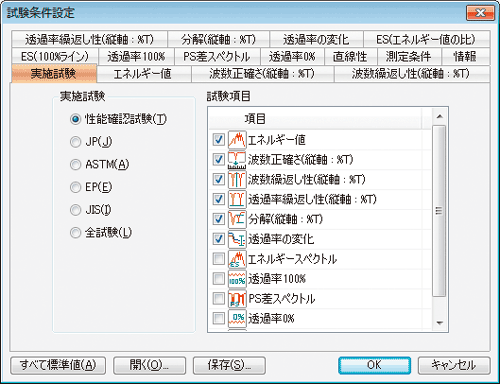Select the PS差スペクトル row text in list

pos(282,299)
